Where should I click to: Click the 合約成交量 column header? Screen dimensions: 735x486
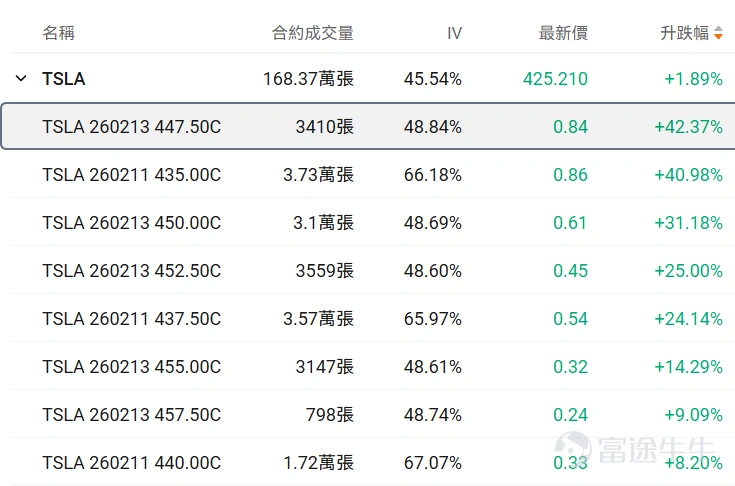click(x=313, y=33)
